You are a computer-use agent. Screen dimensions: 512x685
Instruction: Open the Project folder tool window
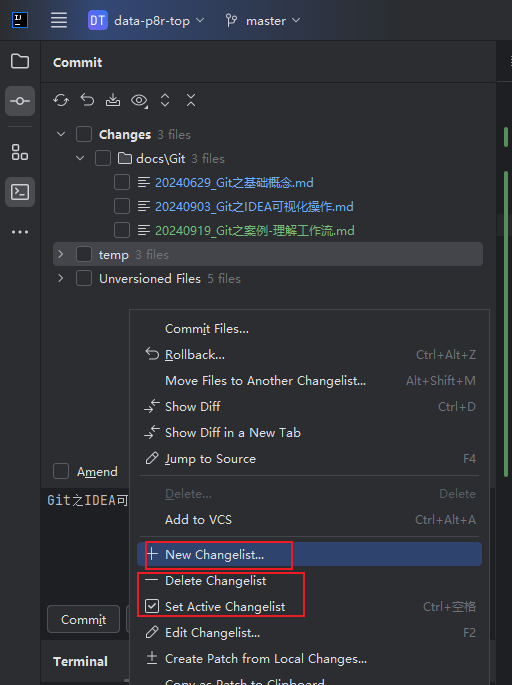pyautogui.click(x=20, y=61)
